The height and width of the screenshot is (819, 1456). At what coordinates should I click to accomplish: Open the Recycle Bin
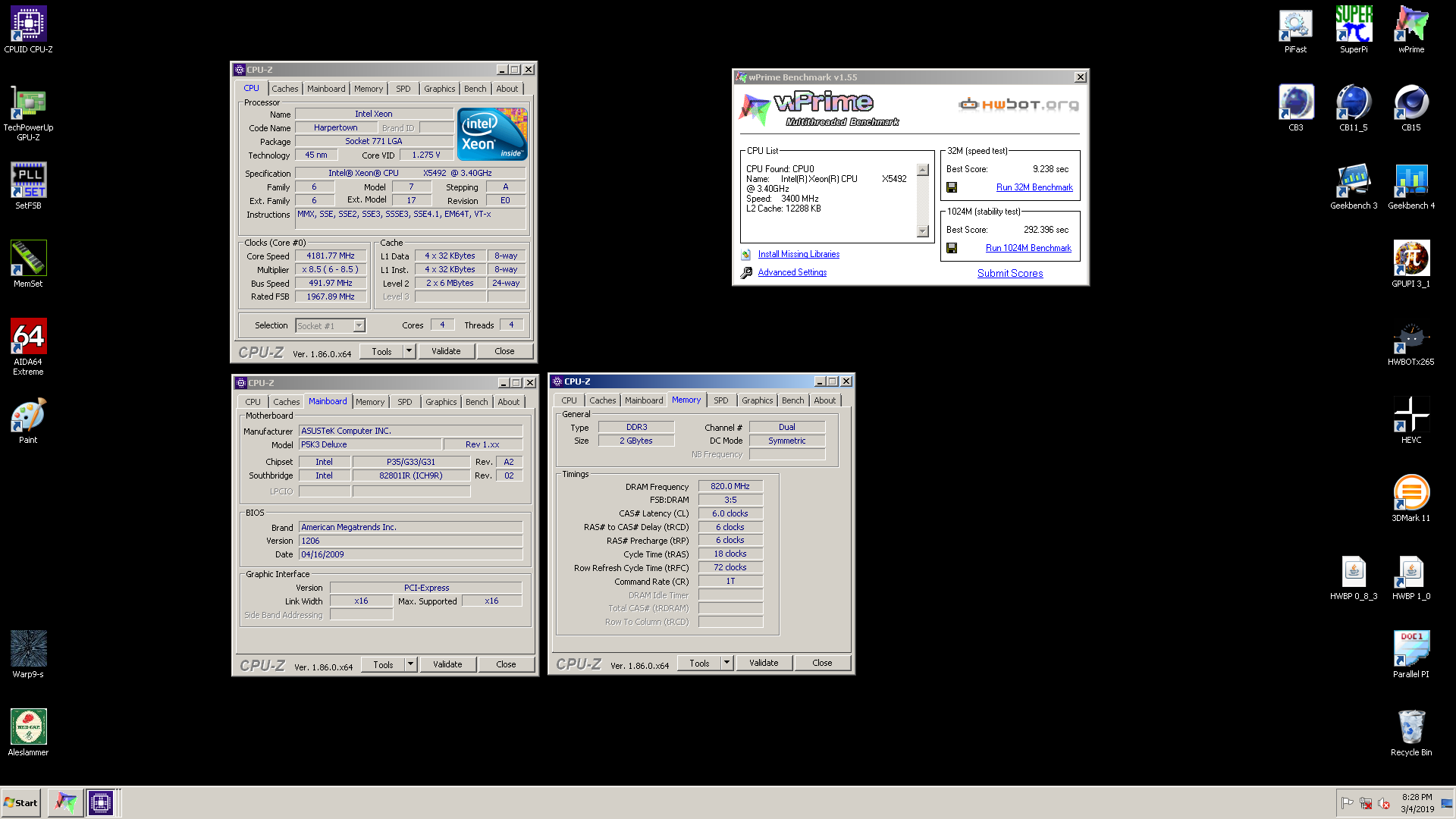[x=1411, y=733]
